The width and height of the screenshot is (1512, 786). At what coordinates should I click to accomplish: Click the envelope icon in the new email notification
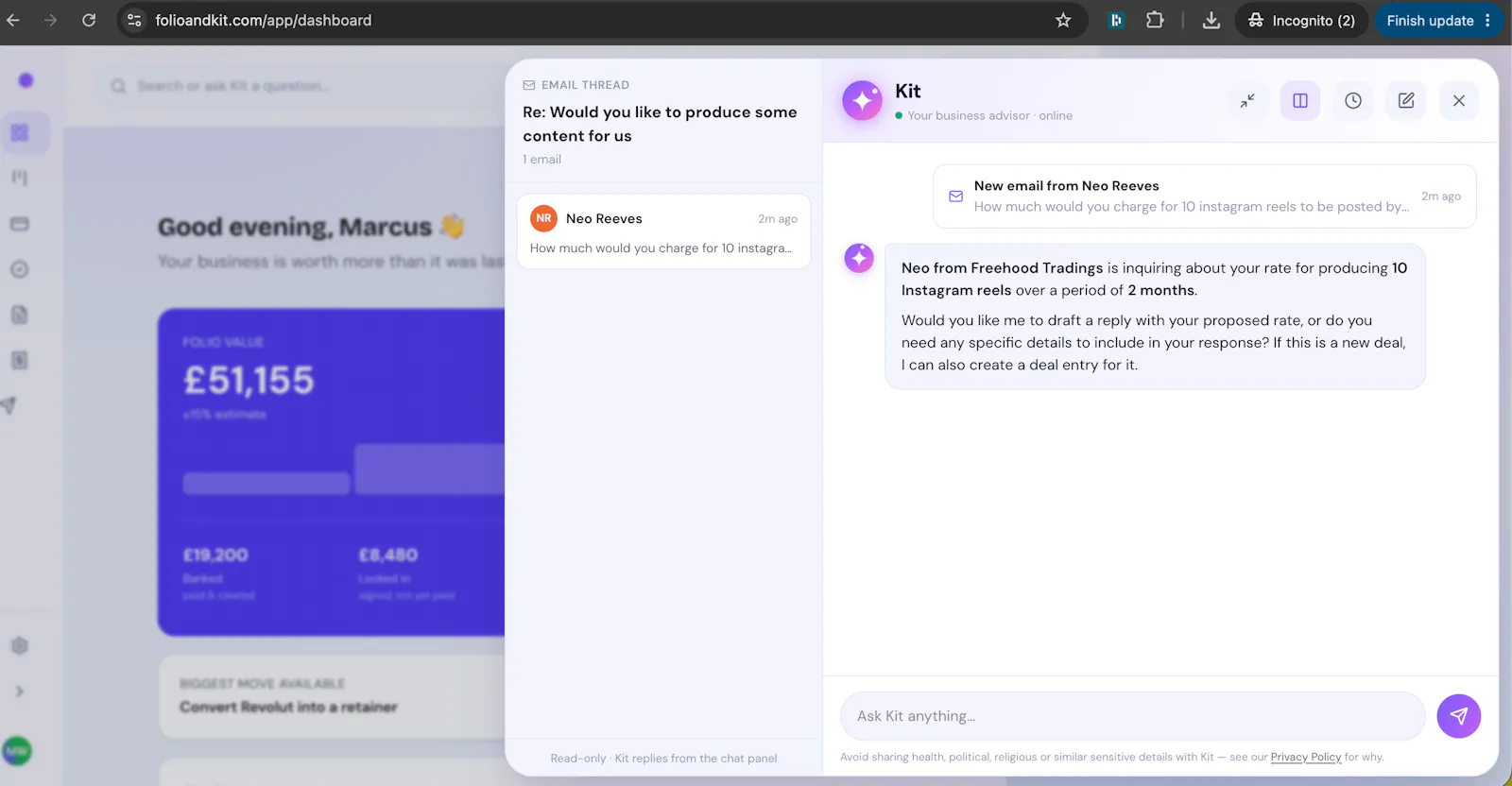pyautogui.click(x=956, y=196)
